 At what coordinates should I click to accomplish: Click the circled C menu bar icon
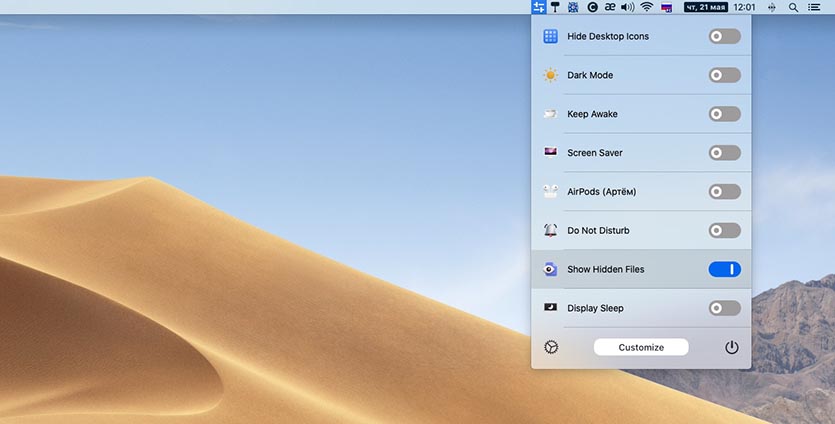(x=592, y=7)
